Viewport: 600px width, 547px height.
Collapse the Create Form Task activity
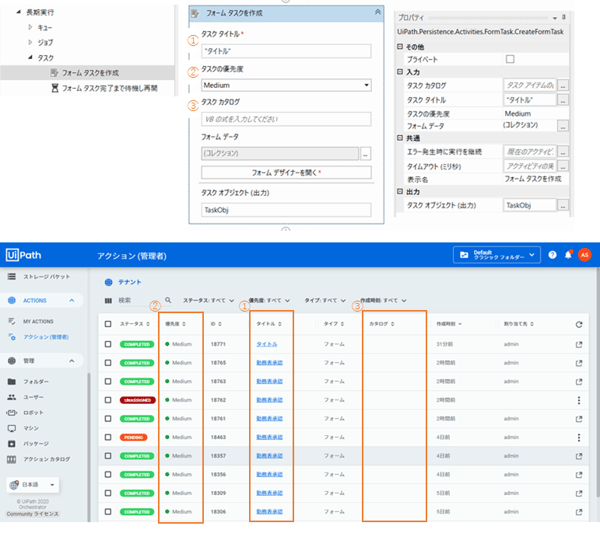pyautogui.click(x=378, y=12)
